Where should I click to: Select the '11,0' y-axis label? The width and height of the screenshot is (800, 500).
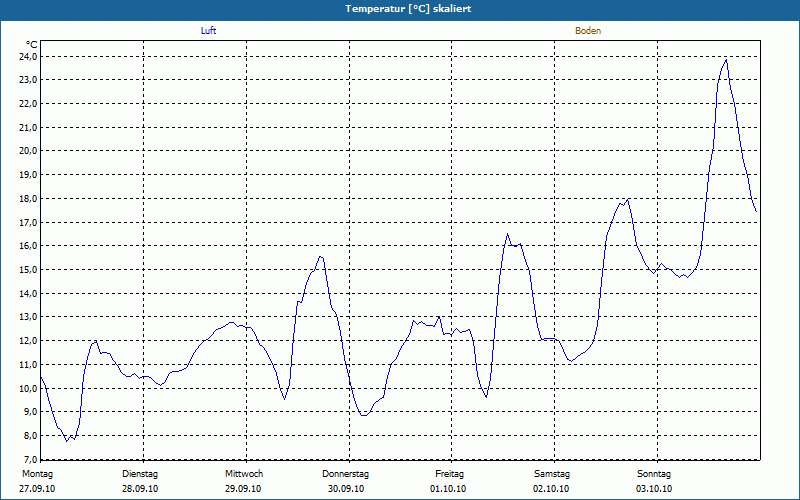pos(28,364)
